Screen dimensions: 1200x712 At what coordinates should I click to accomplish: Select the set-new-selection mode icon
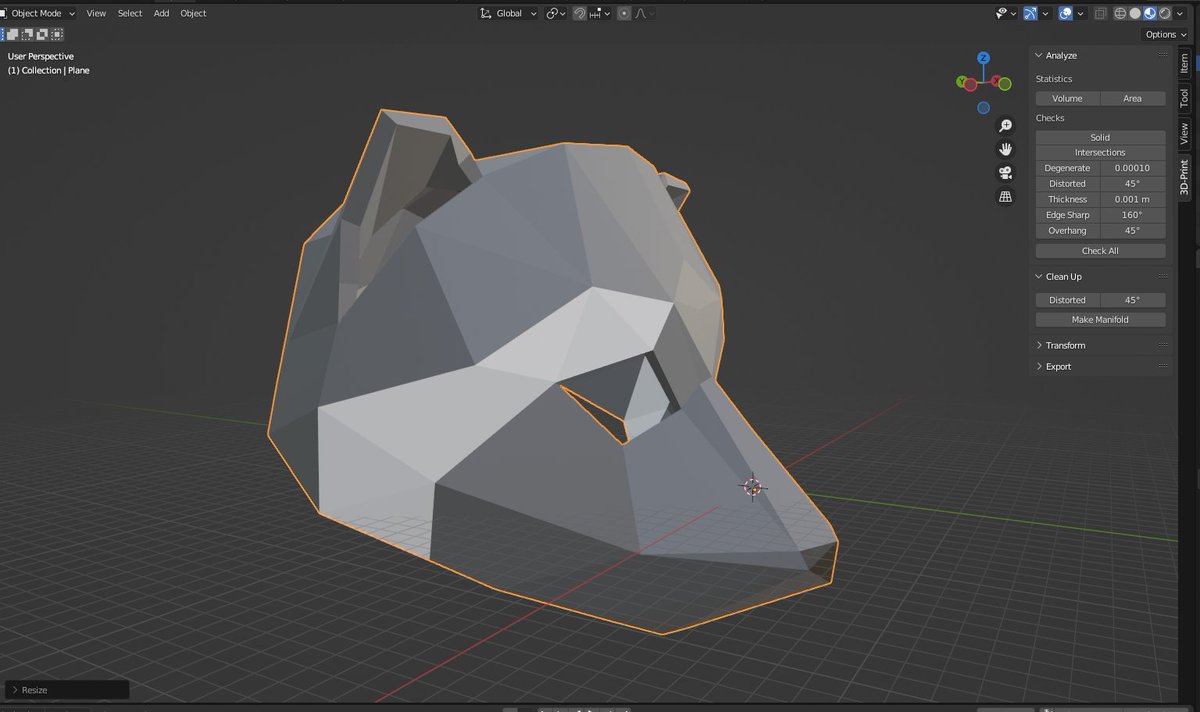coord(3,34)
